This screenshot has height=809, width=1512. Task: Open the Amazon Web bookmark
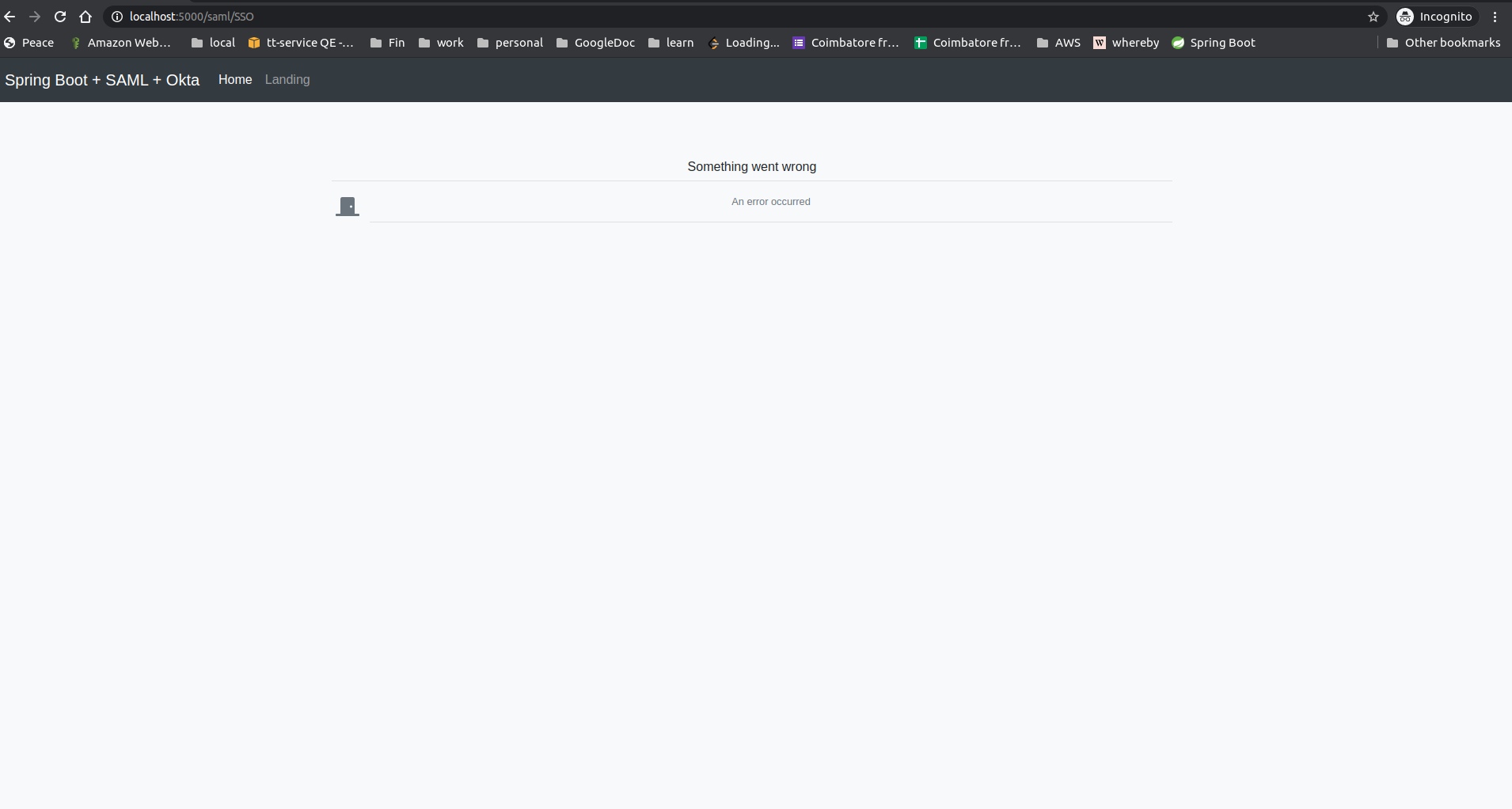[x=120, y=43]
